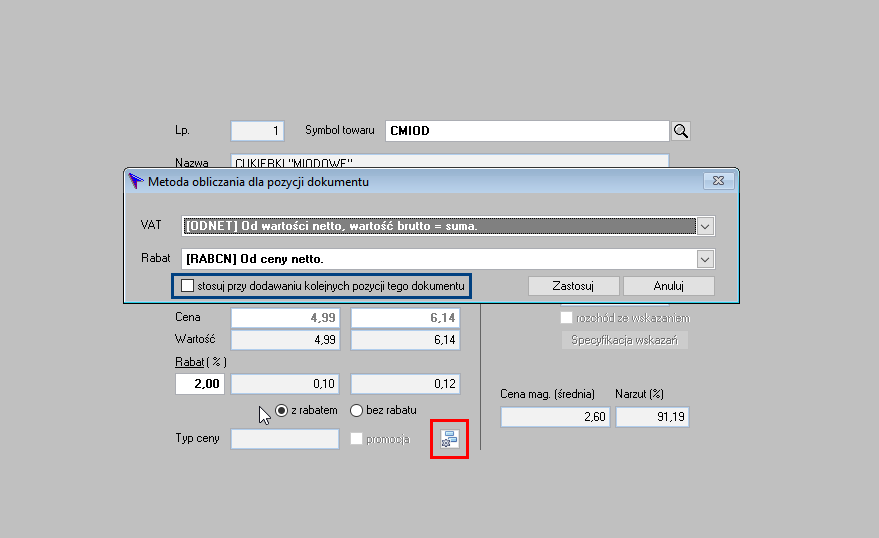
Task: Click the Narzut field showing 91,19
Action: coord(653,417)
